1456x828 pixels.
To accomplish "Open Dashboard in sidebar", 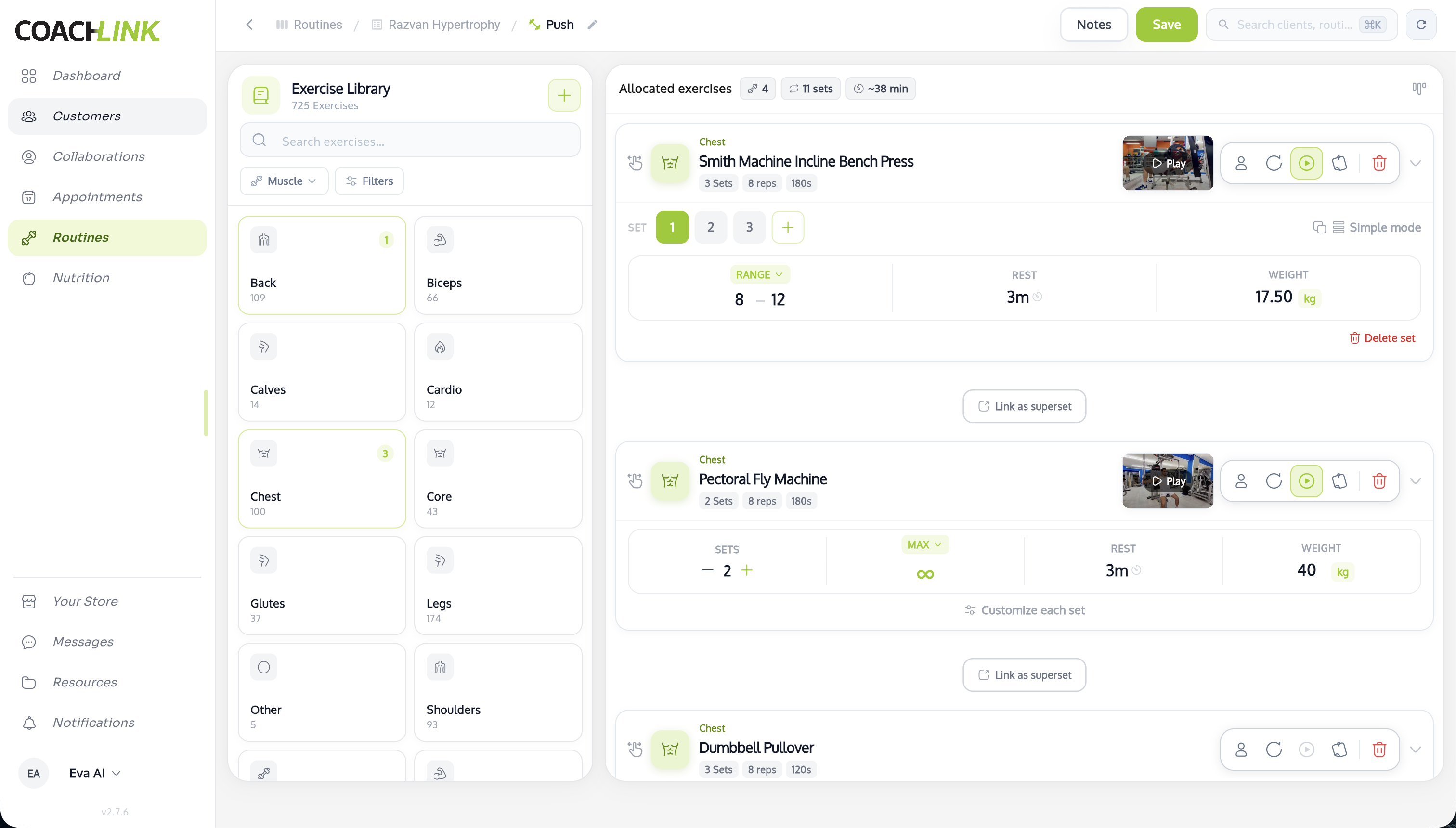I will 107,76.
